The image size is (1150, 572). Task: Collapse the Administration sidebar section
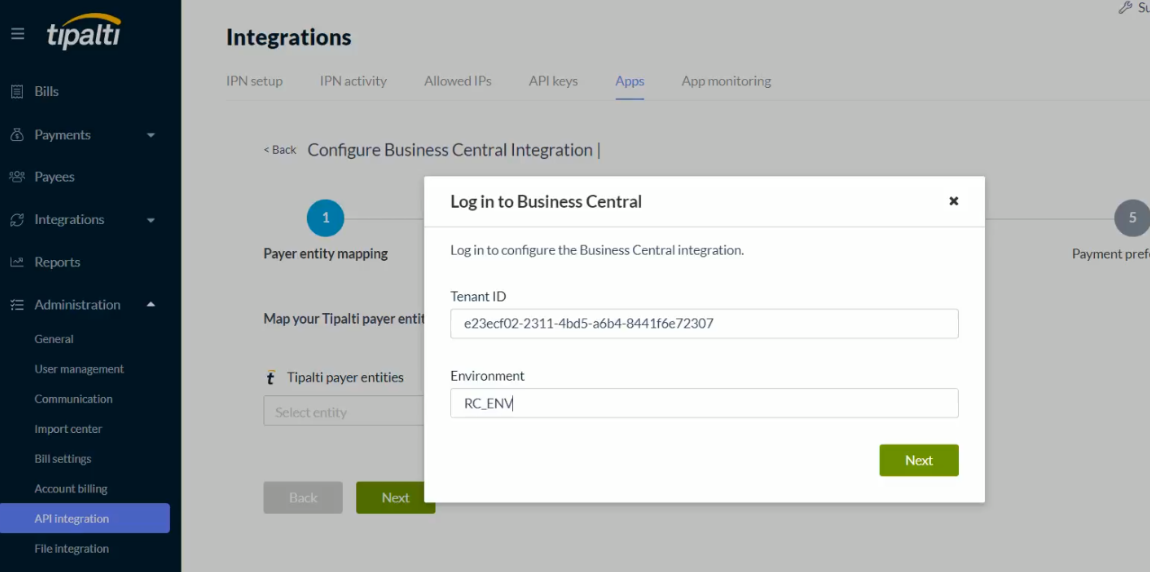[x=151, y=305]
